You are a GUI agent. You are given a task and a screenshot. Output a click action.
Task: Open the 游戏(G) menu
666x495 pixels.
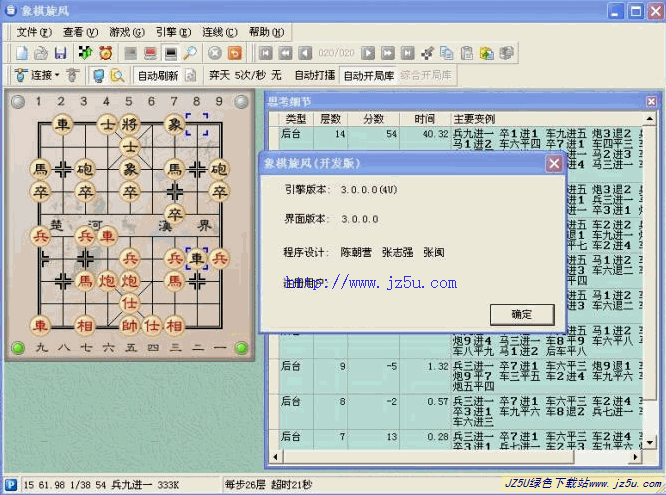(x=127, y=32)
